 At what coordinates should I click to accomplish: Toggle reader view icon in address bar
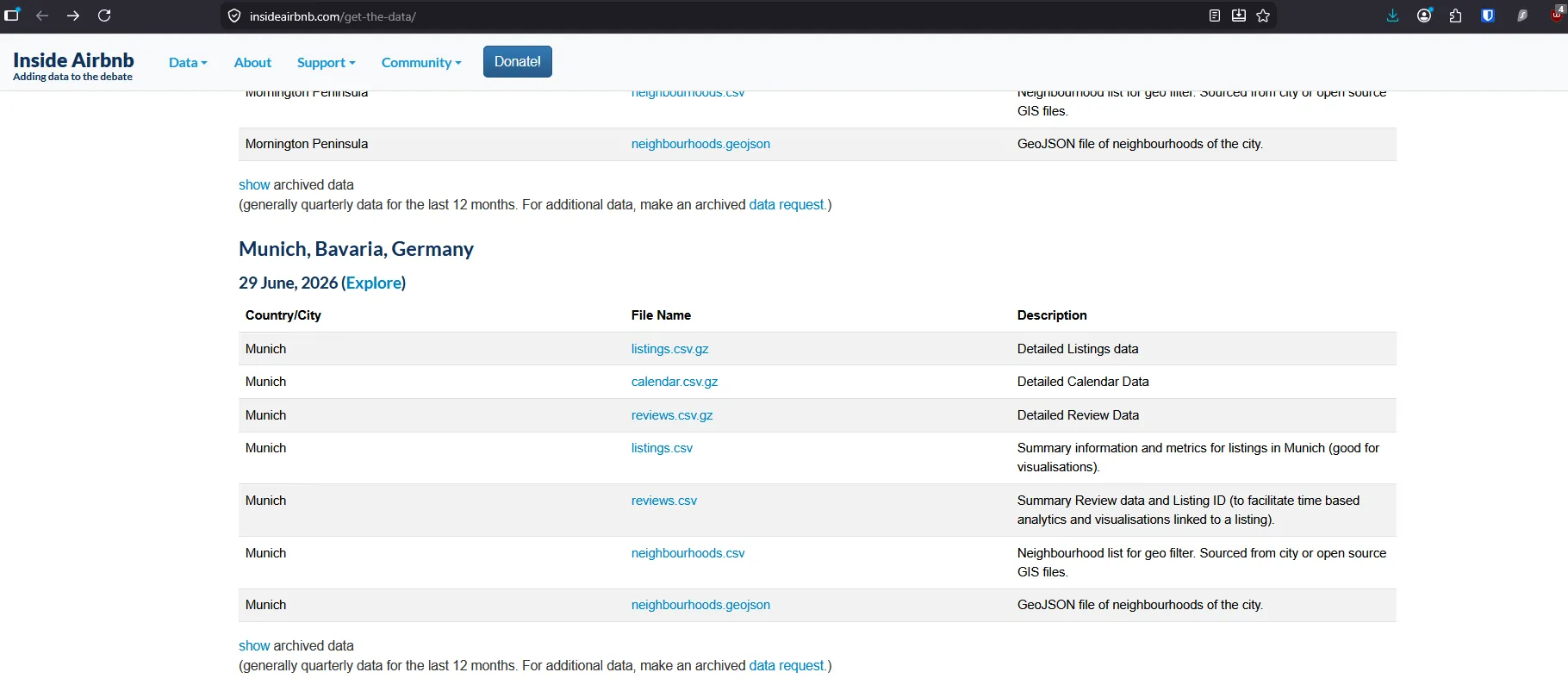pyautogui.click(x=1215, y=16)
